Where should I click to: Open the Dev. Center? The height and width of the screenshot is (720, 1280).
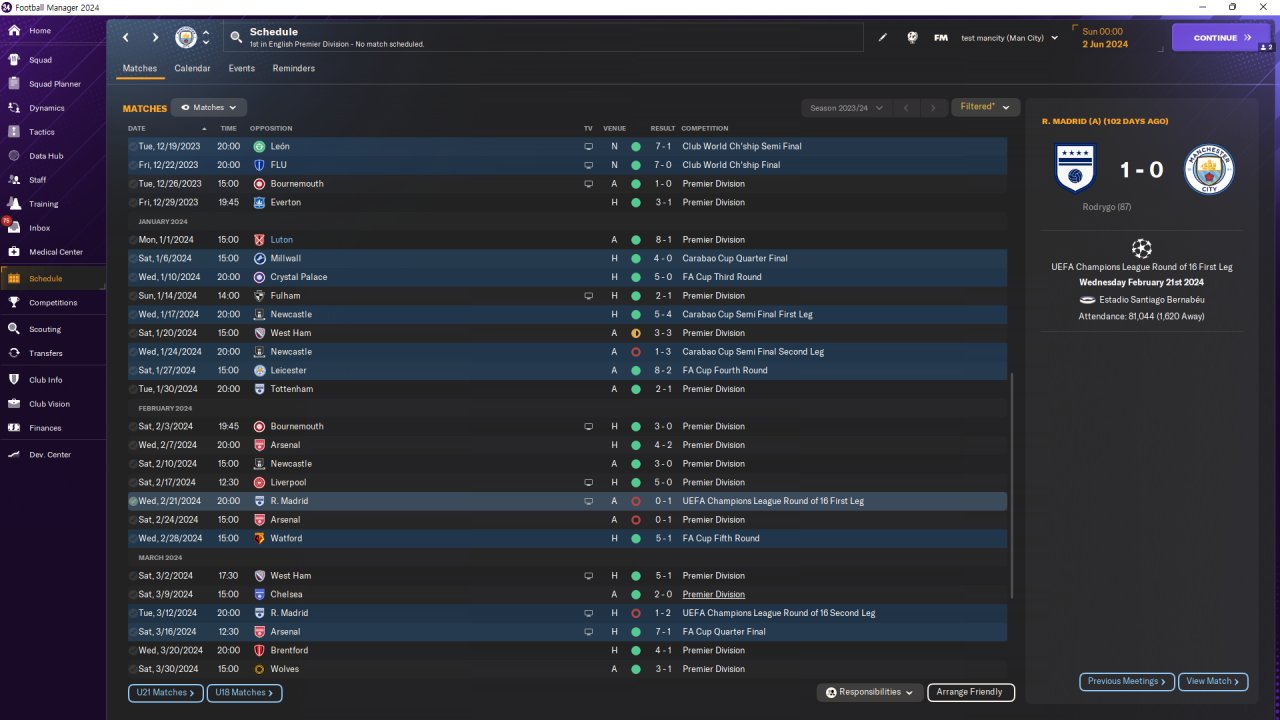pyautogui.click(x=50, y=455)
